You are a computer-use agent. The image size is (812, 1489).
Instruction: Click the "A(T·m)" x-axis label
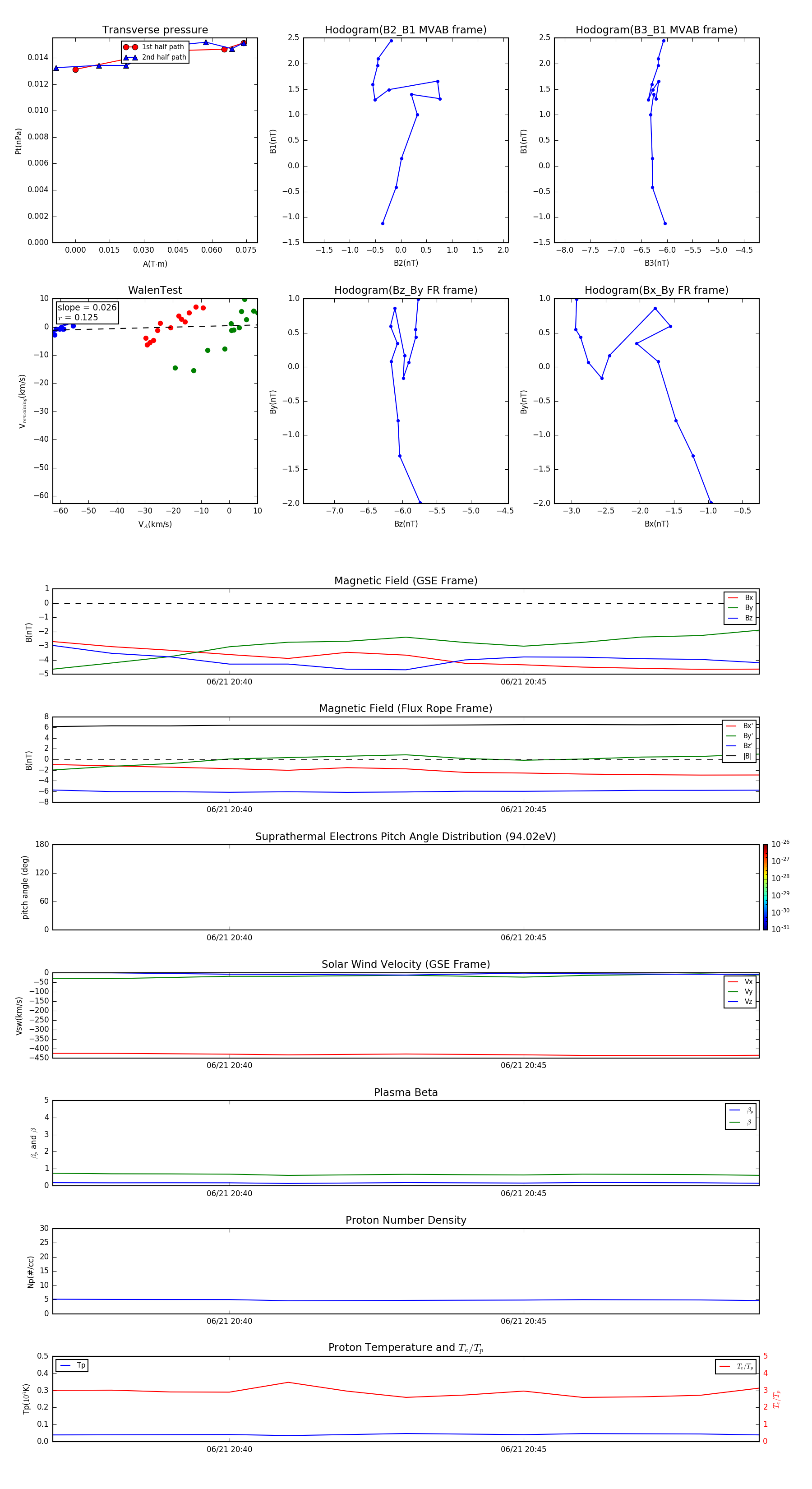tap(155, 264)
